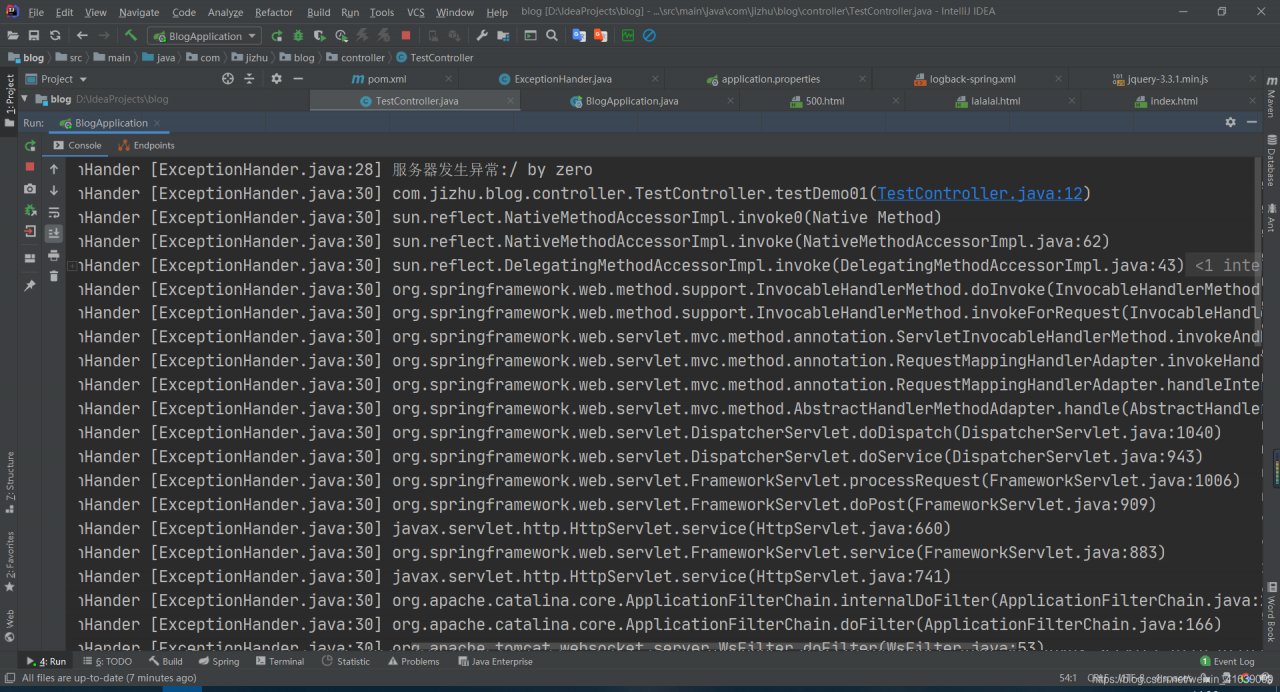Close the BlogApplication run tab
The image size is (1280, 692).
(x=158, y=123)
